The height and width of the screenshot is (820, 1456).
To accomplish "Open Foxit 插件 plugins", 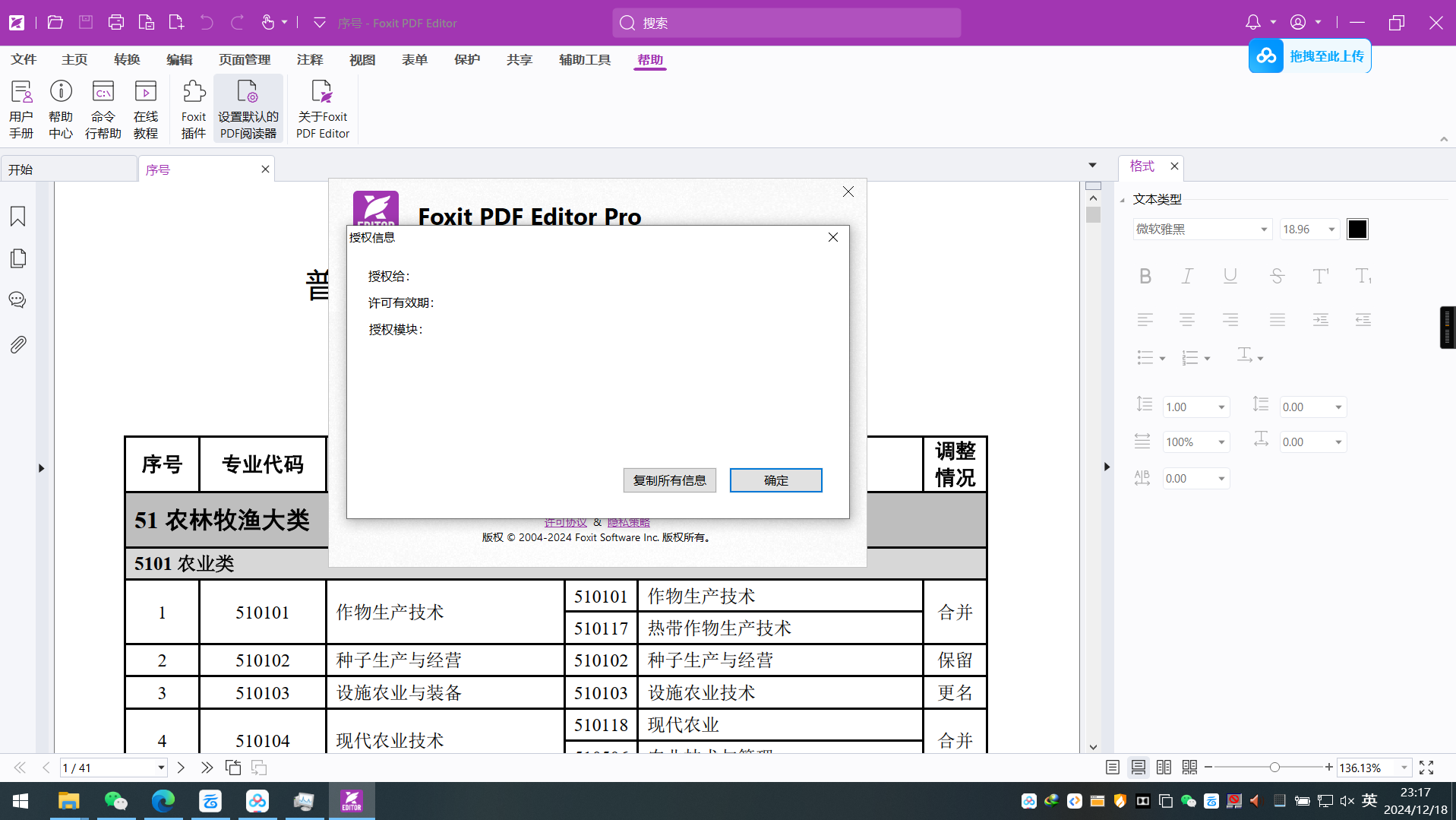I will [x=194, y=109].
